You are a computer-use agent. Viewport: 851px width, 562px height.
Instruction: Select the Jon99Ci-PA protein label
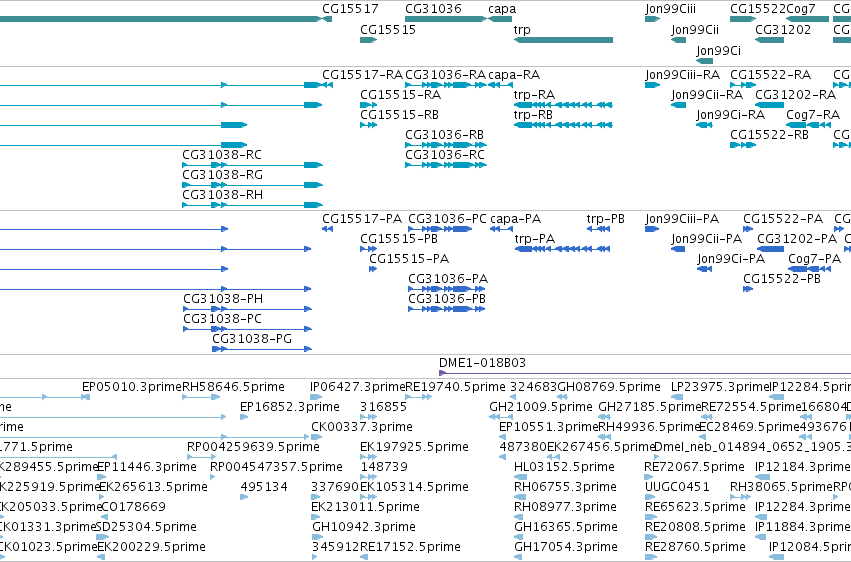(732, 260)
